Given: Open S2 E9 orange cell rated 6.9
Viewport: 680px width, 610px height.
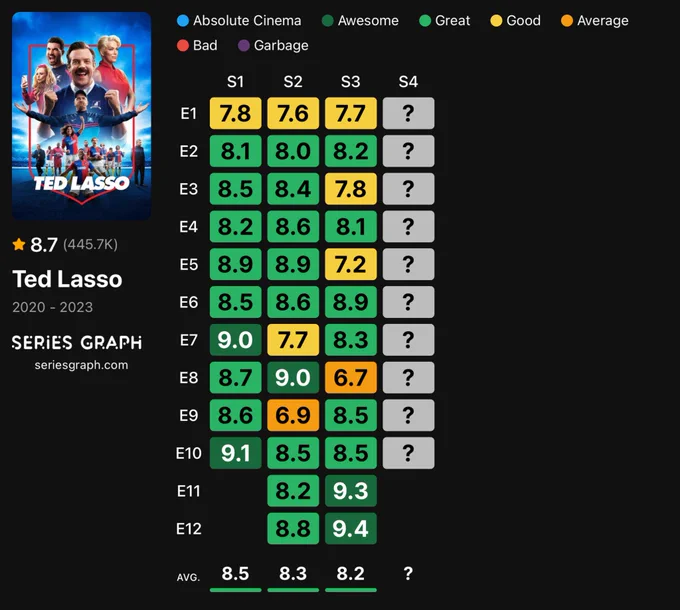Looking at the screenshot, I should point(293,415).
